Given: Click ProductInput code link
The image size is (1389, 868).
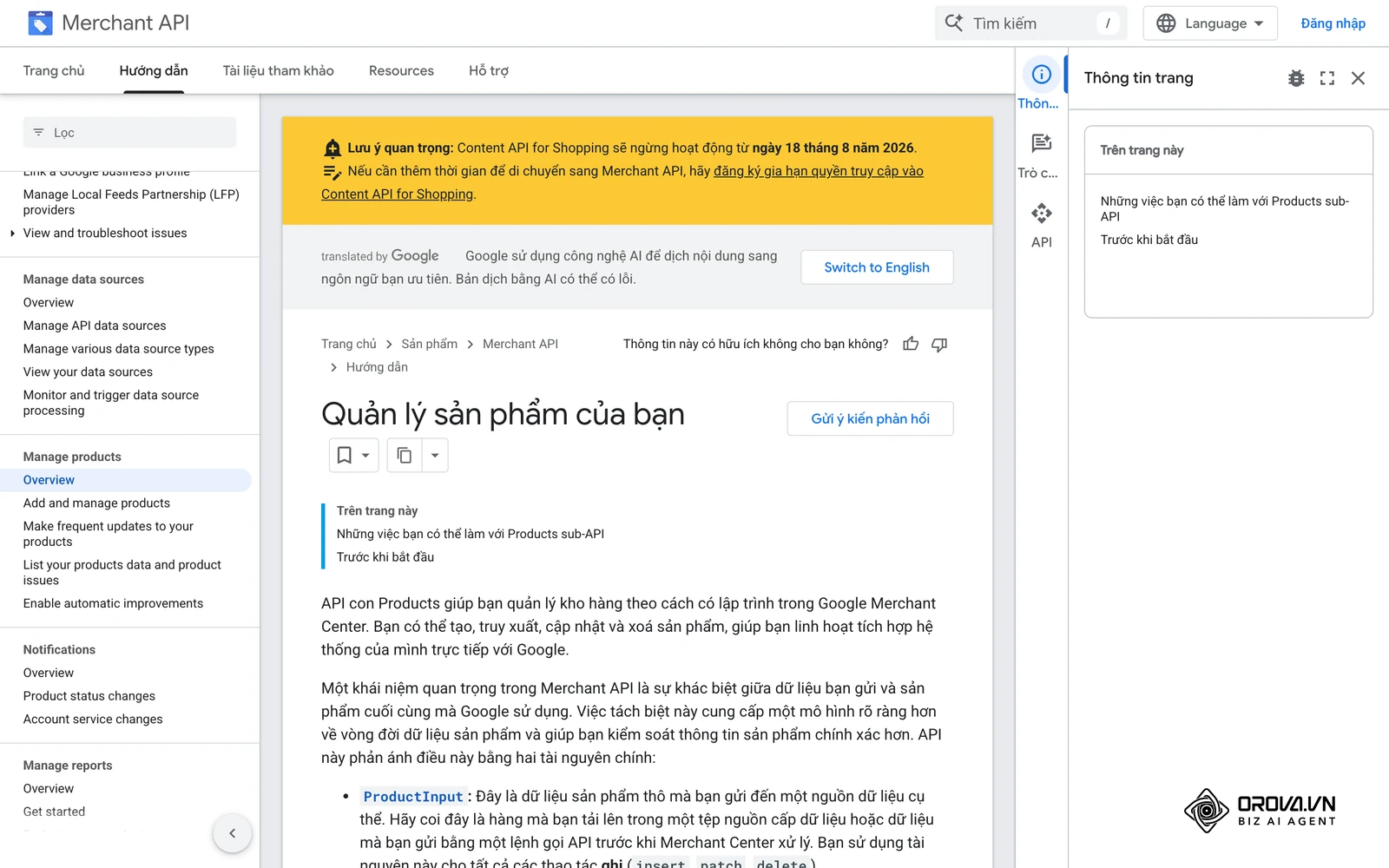Looking at the screenshot, I should 413,796.
